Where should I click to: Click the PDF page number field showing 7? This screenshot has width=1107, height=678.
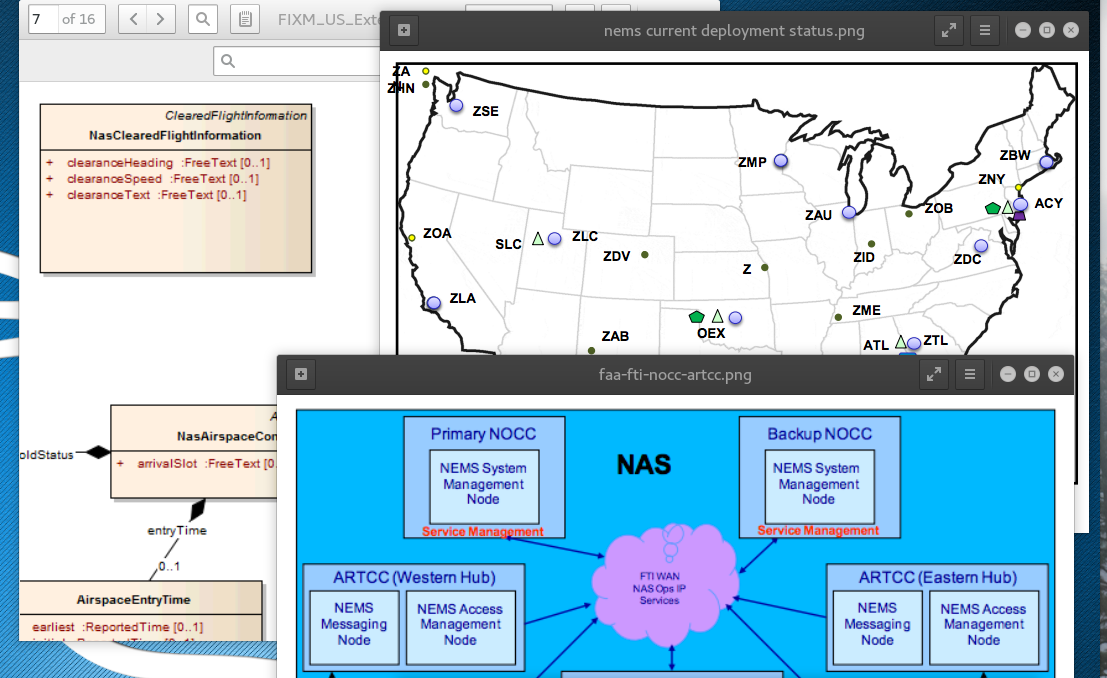(42, 19)
